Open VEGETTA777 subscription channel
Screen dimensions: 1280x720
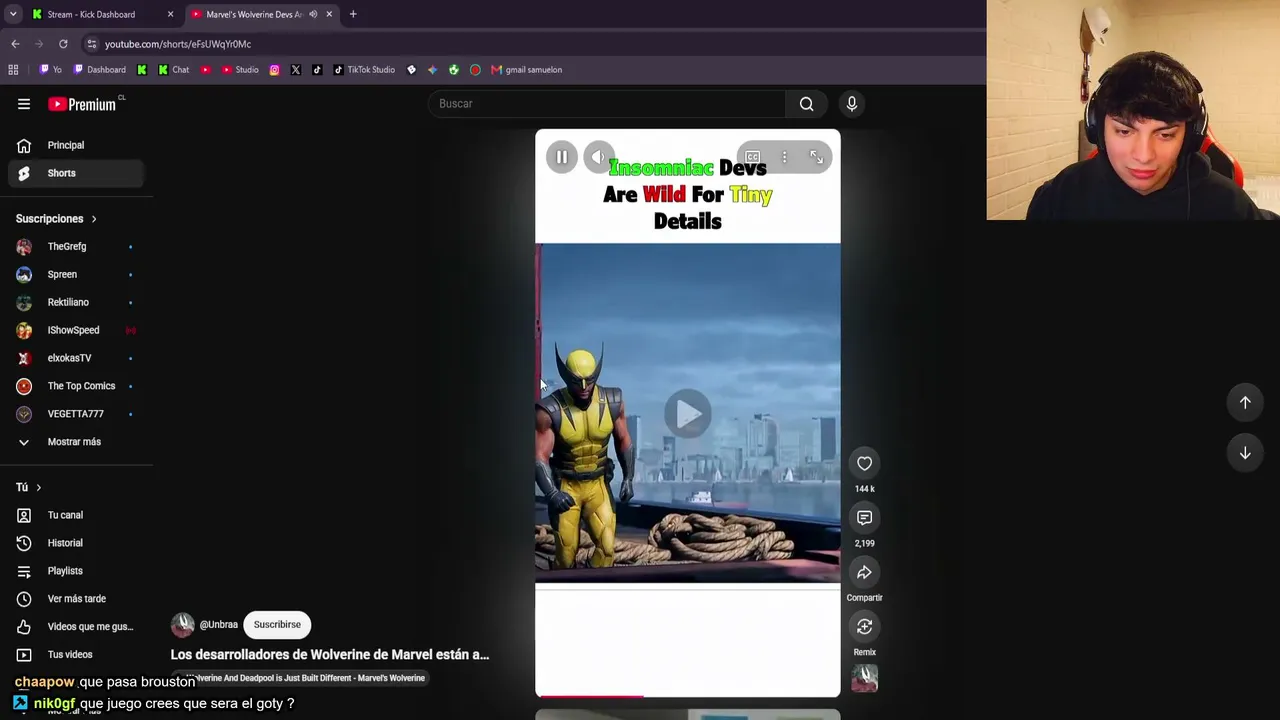(x=76, y=414)
